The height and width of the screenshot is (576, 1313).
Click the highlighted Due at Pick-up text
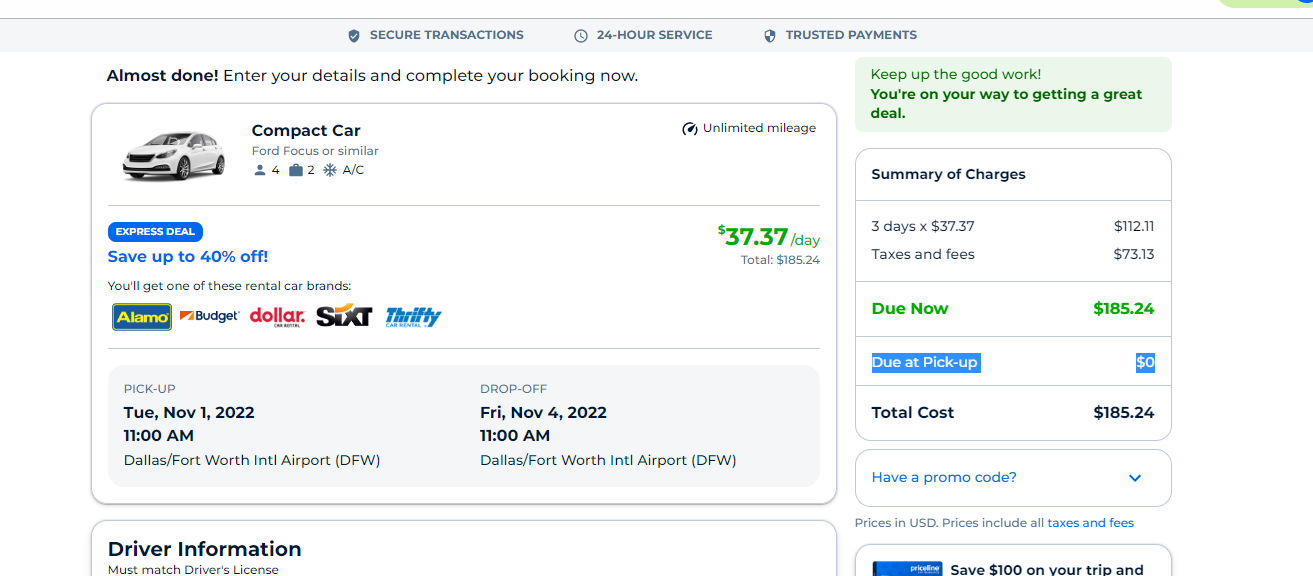coord(925,363)
